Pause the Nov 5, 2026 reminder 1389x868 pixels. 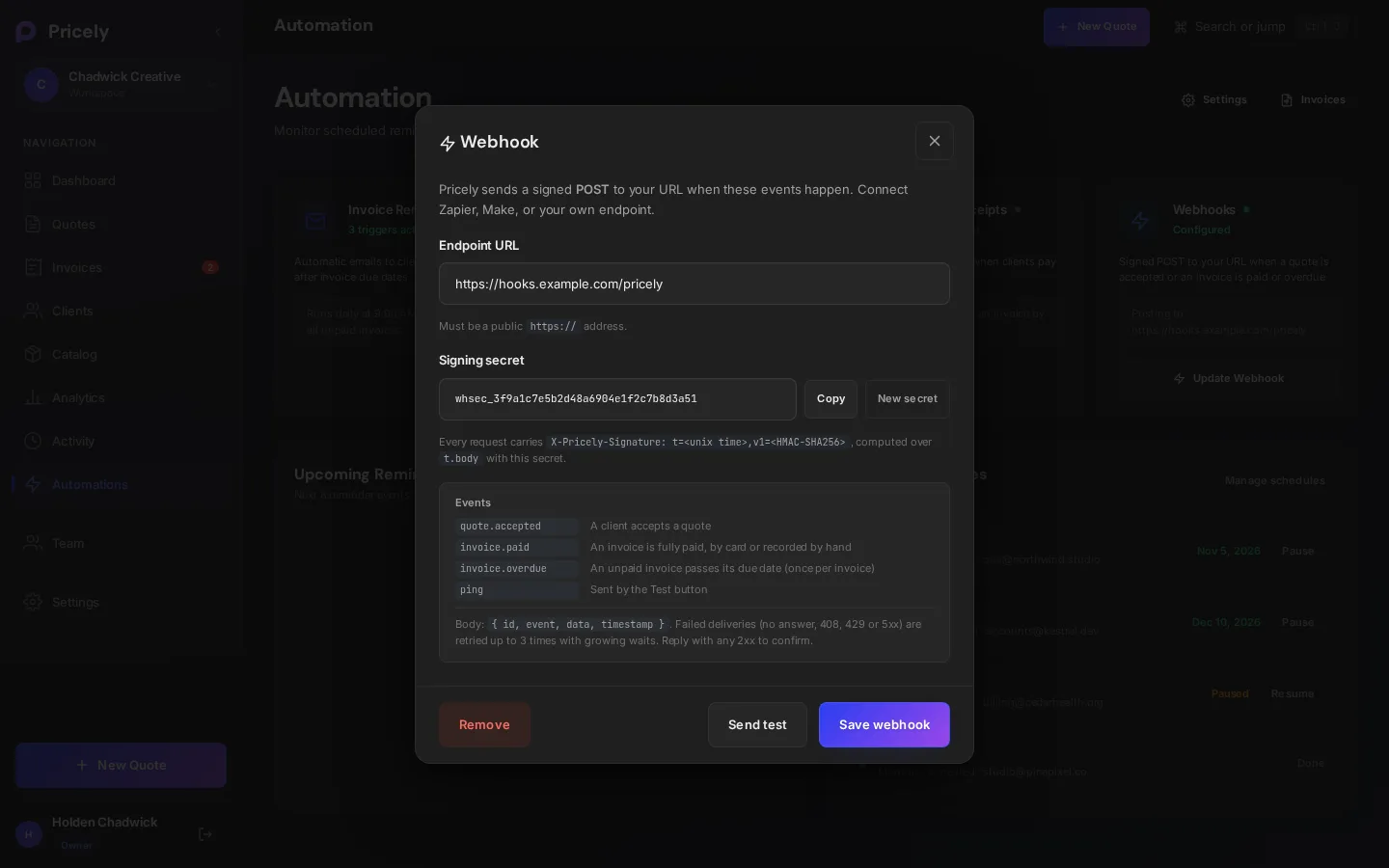(1297, 551)
